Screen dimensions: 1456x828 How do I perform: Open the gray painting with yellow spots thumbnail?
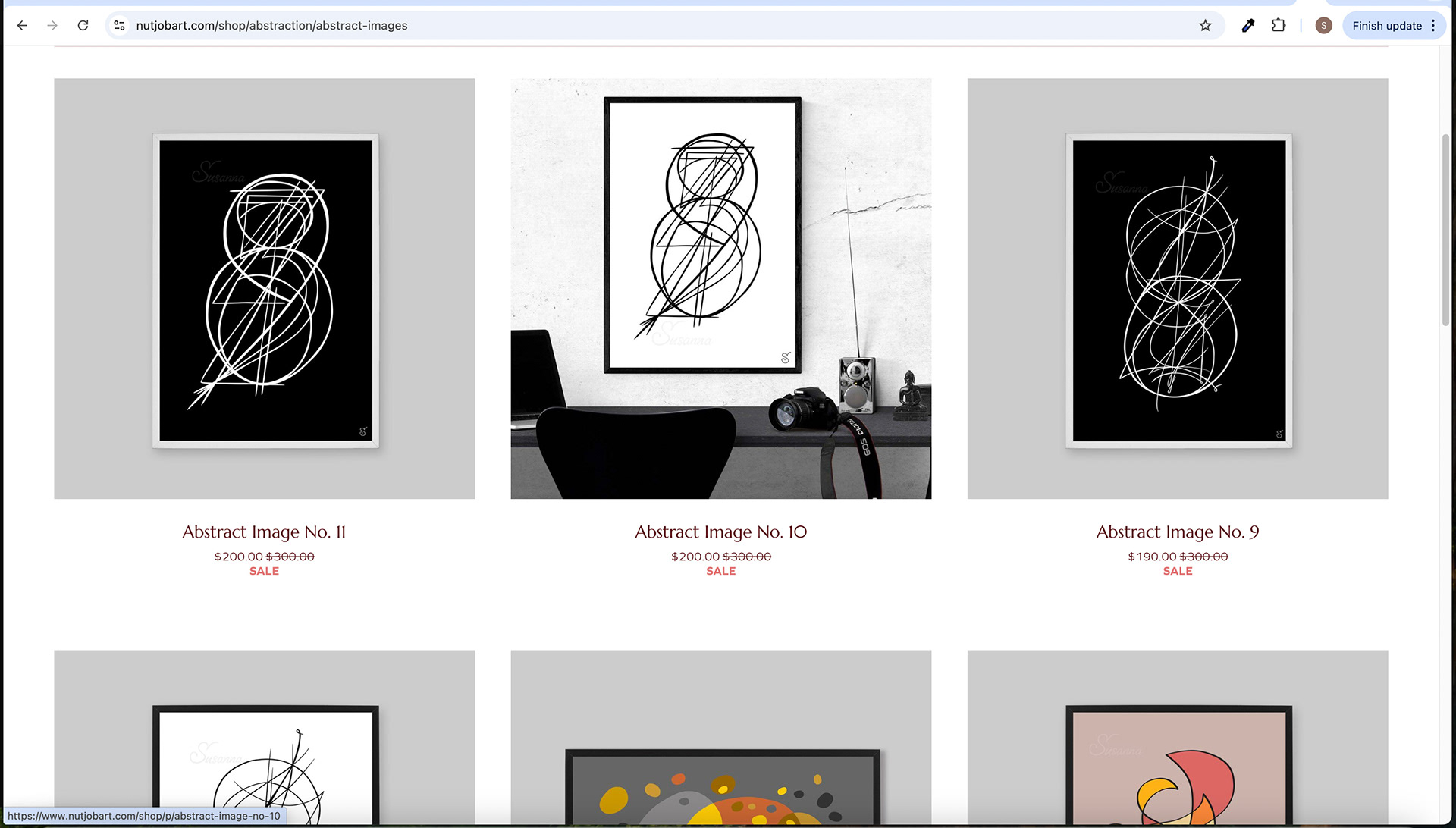pos(721,737)
